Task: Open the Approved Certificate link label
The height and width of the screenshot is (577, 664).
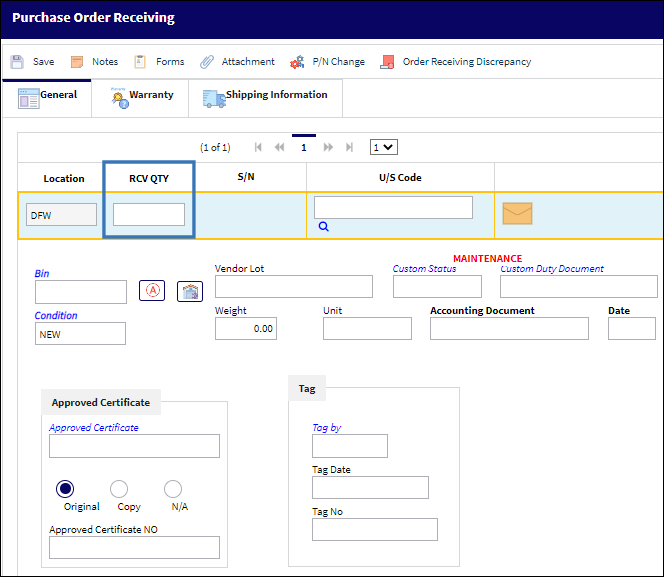Action: click(94, 428)
